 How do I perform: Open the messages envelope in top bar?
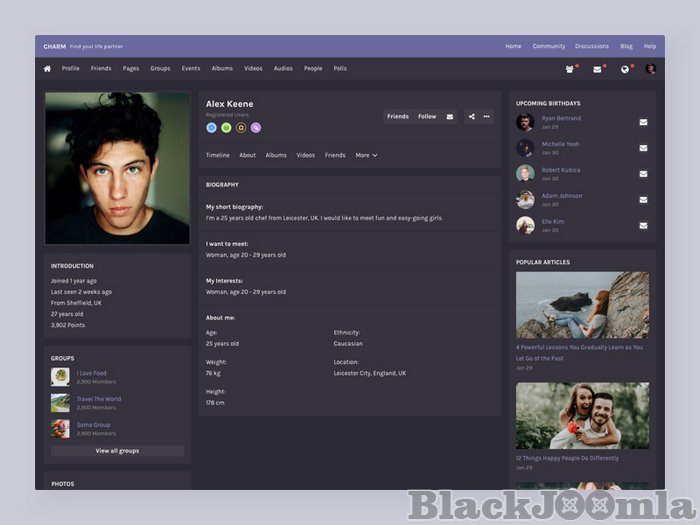point(597,69)
